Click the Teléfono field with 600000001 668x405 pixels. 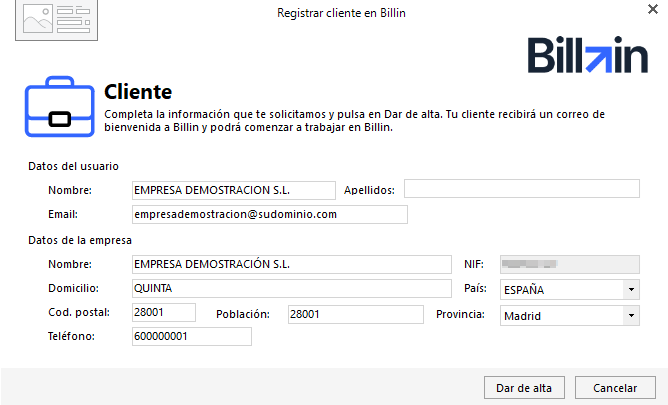tap(191, 337)
